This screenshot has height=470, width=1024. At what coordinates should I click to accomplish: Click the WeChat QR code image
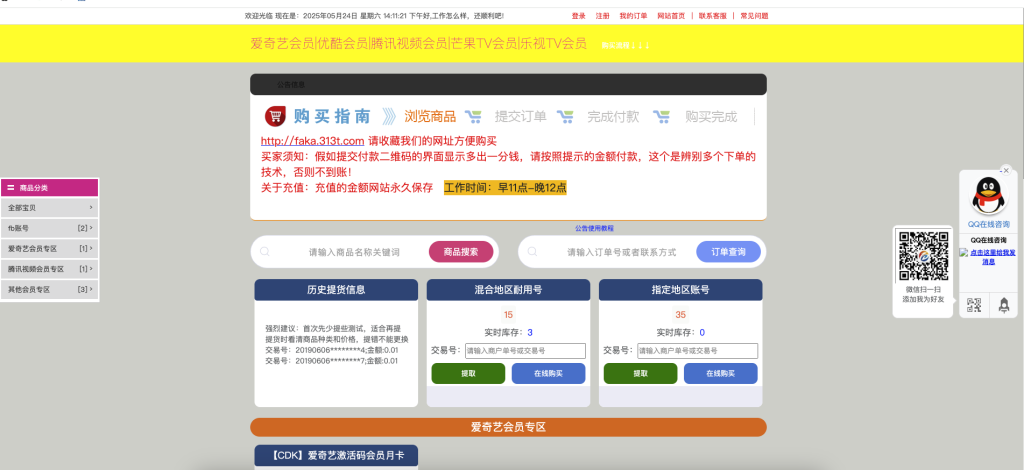click(923, 256)
